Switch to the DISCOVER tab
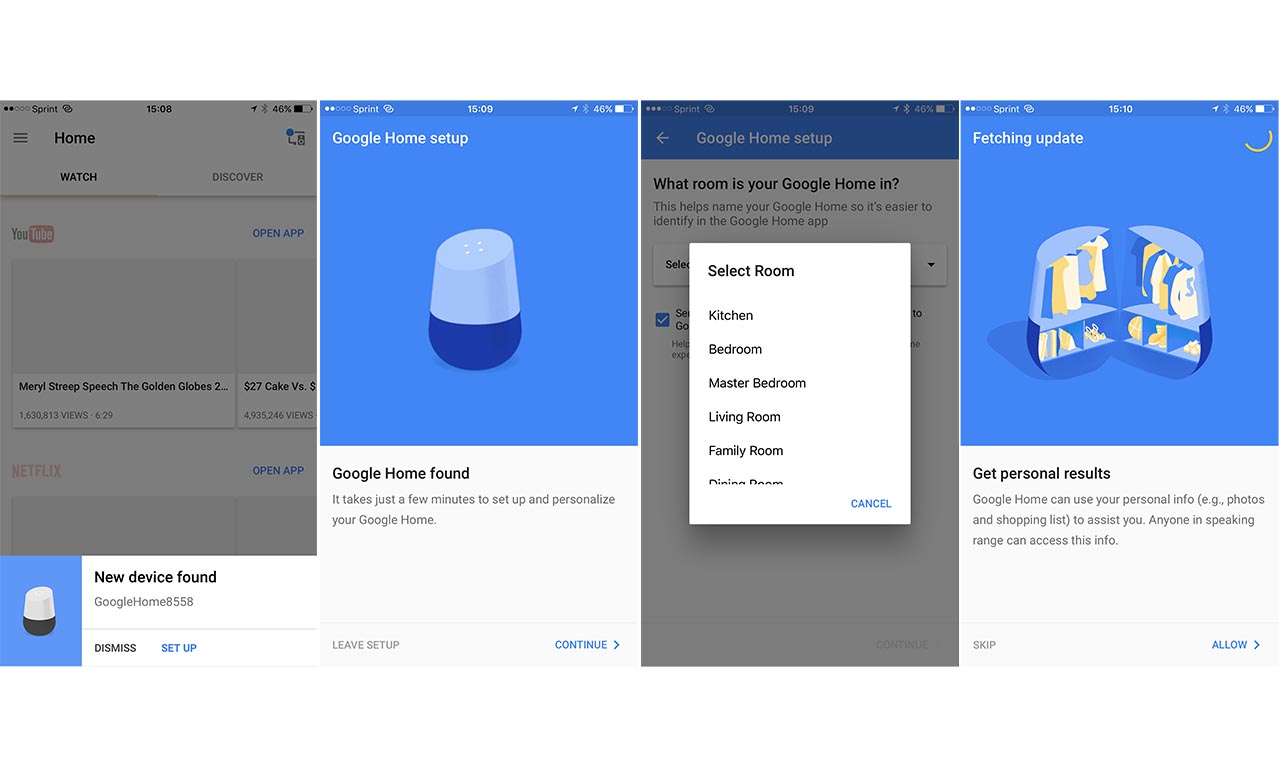Image resolution: width=1279 pixels, height=768 pixels. [x=237, y=177]
